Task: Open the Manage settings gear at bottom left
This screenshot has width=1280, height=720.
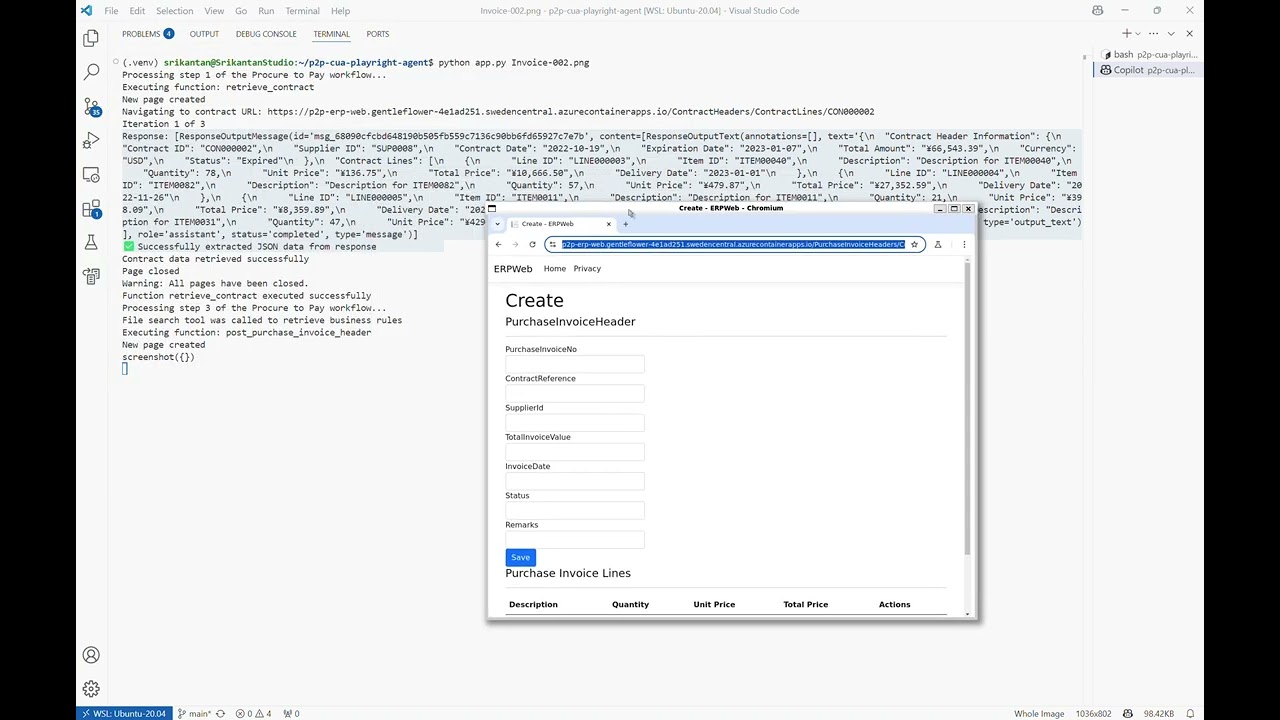Action: pyautogui.click(x=91, y=688)
